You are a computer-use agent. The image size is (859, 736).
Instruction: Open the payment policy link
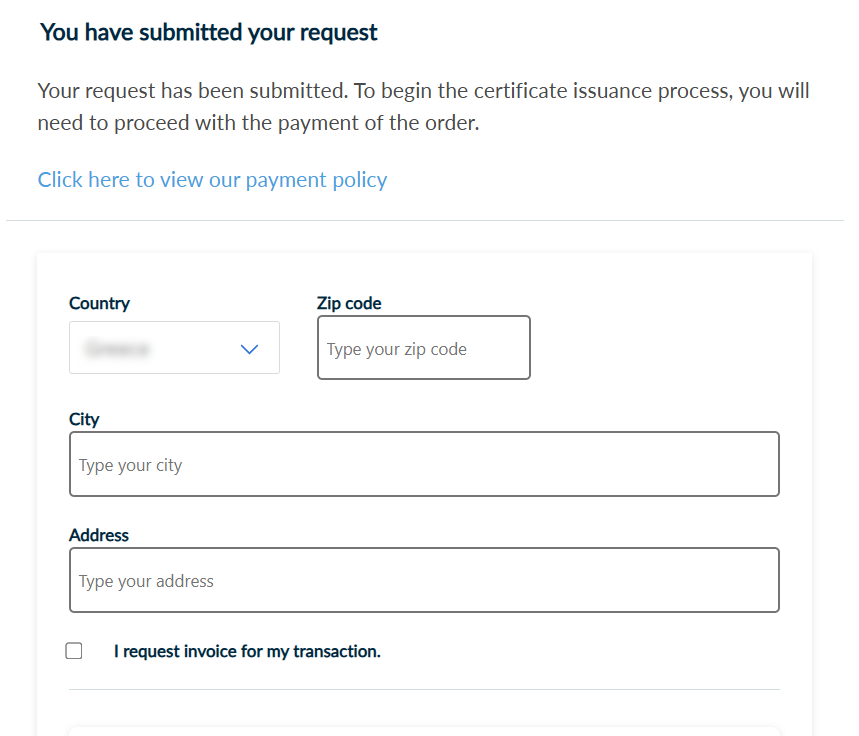pos(212,180)
